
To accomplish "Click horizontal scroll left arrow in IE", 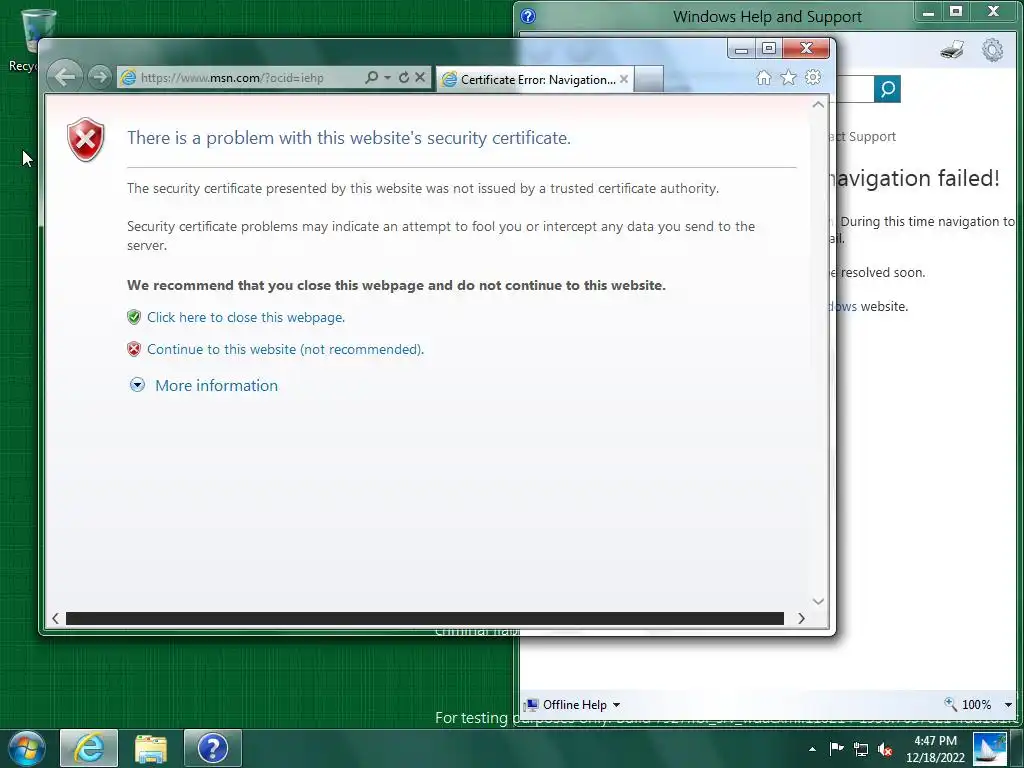I will pos(56,618).
